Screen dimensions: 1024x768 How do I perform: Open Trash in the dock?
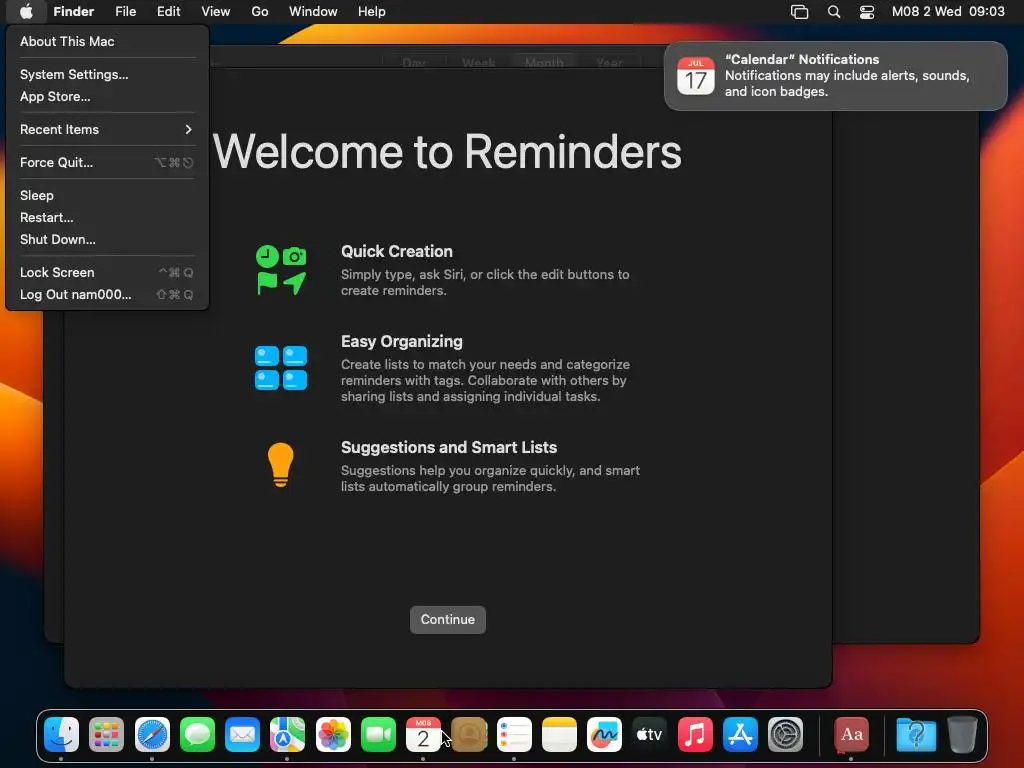[x=962, y=735]
